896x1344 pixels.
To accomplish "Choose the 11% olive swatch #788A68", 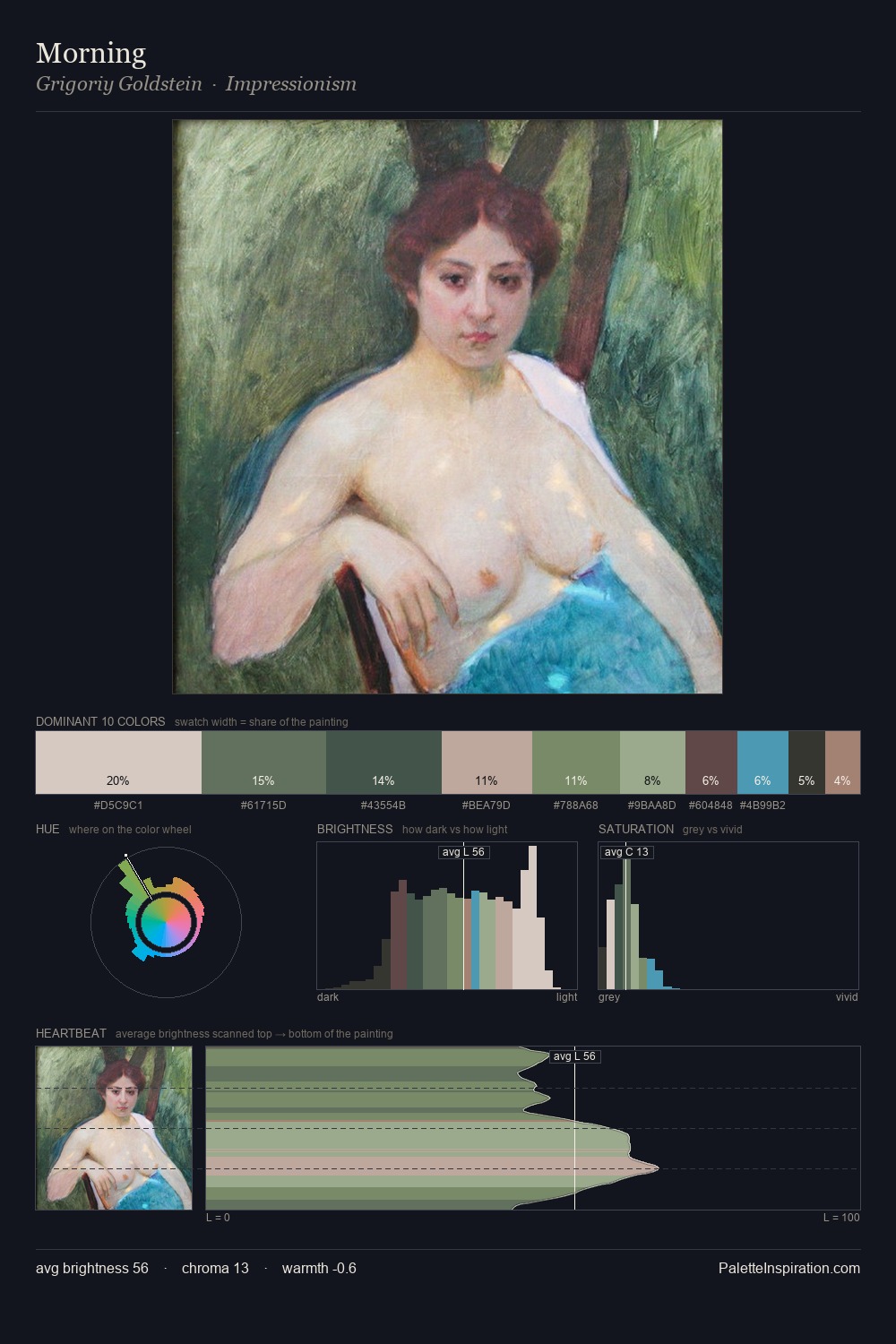I will coord(576,762).
